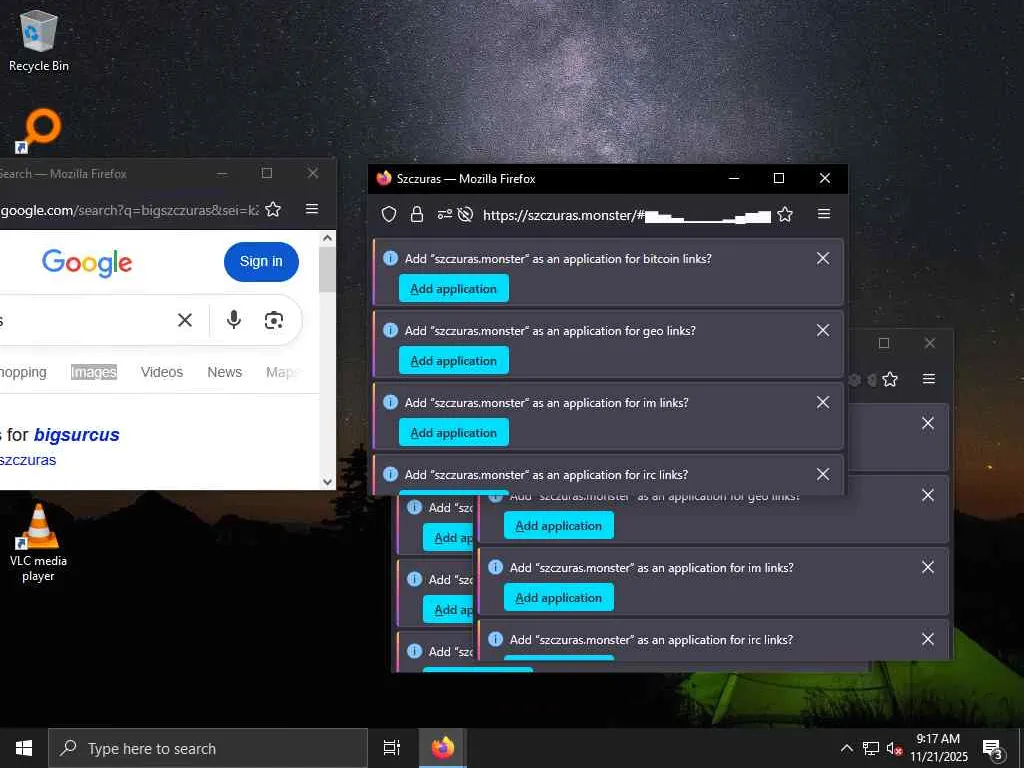Close im links notification in rear right window
The height and width of the screenshot is (768, 1024).
point(927,568)
